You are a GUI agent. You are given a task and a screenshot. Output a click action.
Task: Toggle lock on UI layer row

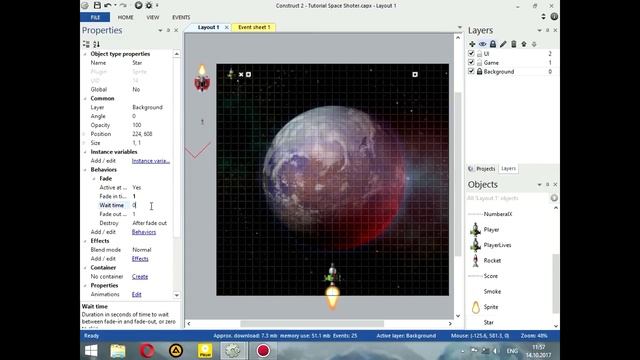pos(479,53)
